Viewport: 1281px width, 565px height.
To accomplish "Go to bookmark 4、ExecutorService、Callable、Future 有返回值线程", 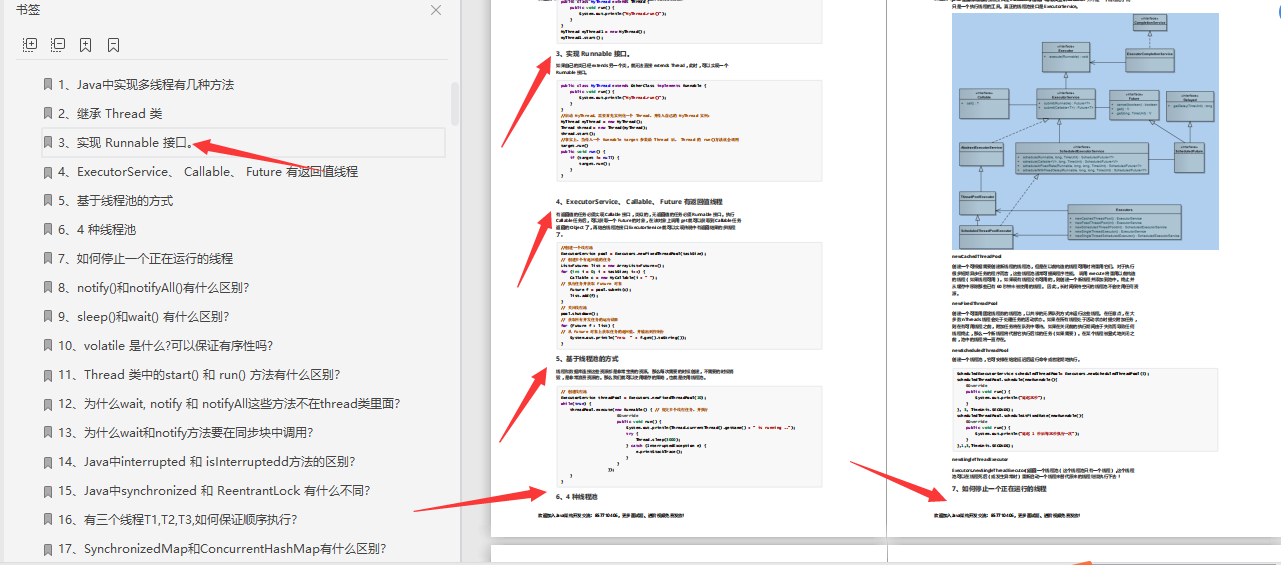I will [208, 172].
